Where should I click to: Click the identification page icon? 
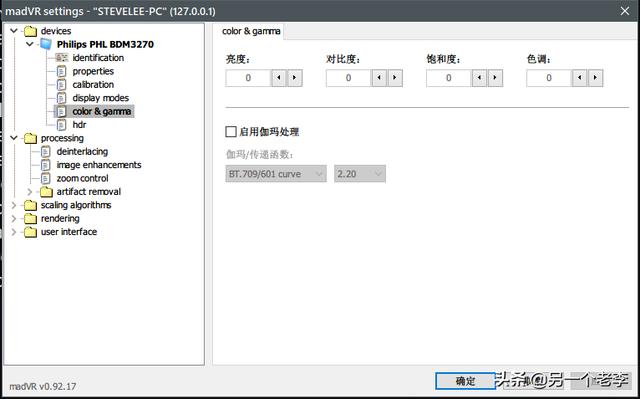[61, 58]
